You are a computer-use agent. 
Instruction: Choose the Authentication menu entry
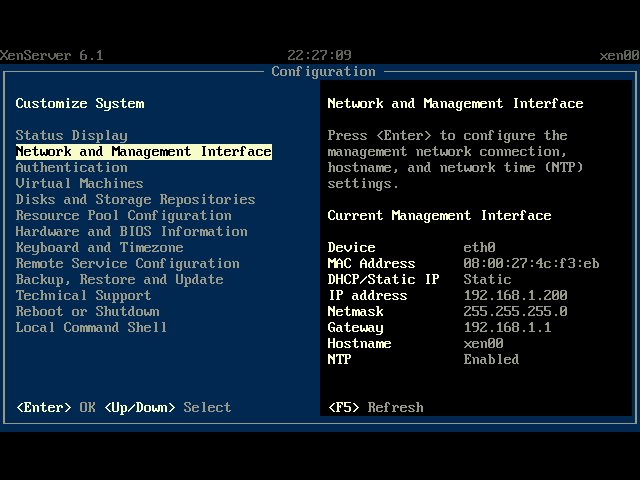[71, 167]
